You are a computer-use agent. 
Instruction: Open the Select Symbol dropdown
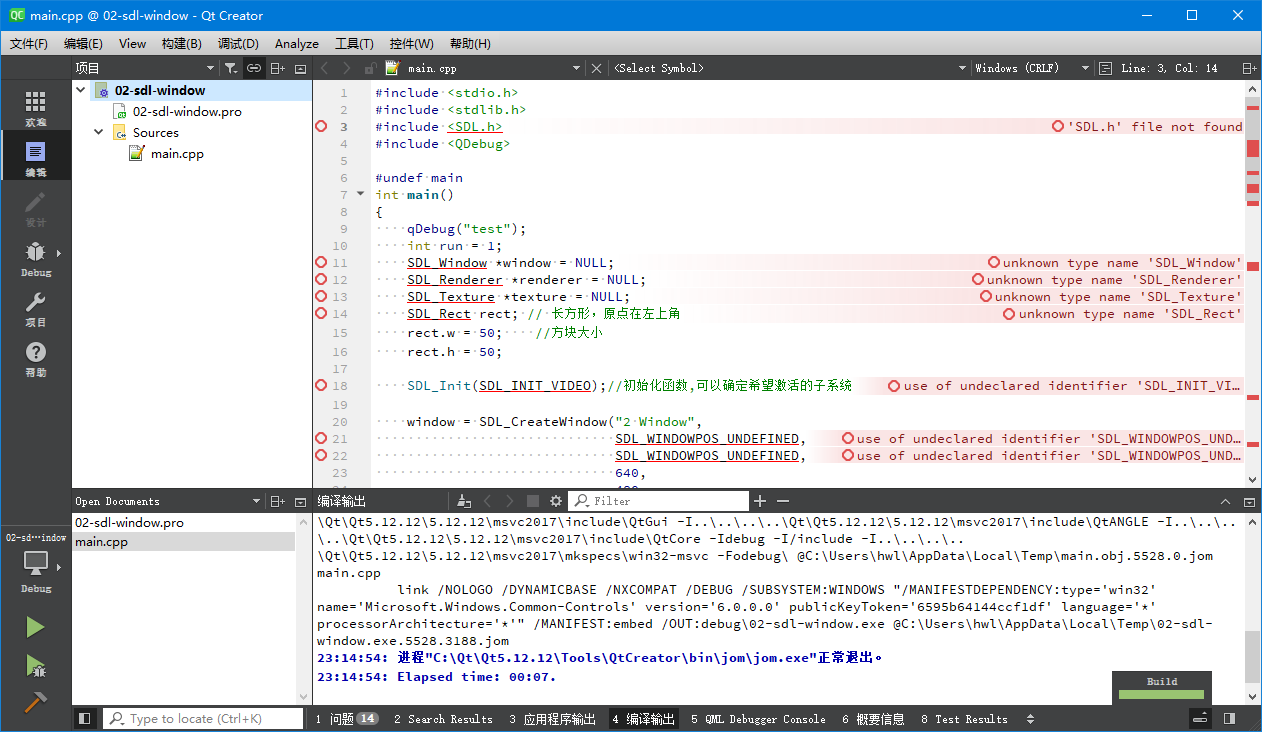tap(788, 68)
